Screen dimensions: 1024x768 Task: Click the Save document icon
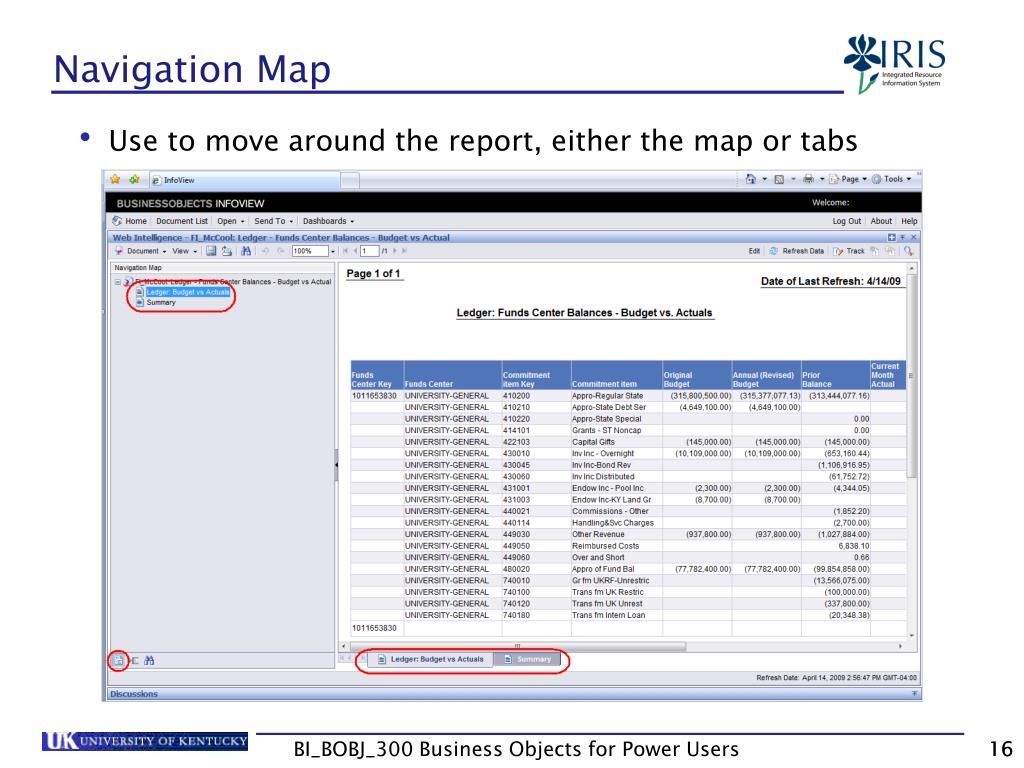211,251
